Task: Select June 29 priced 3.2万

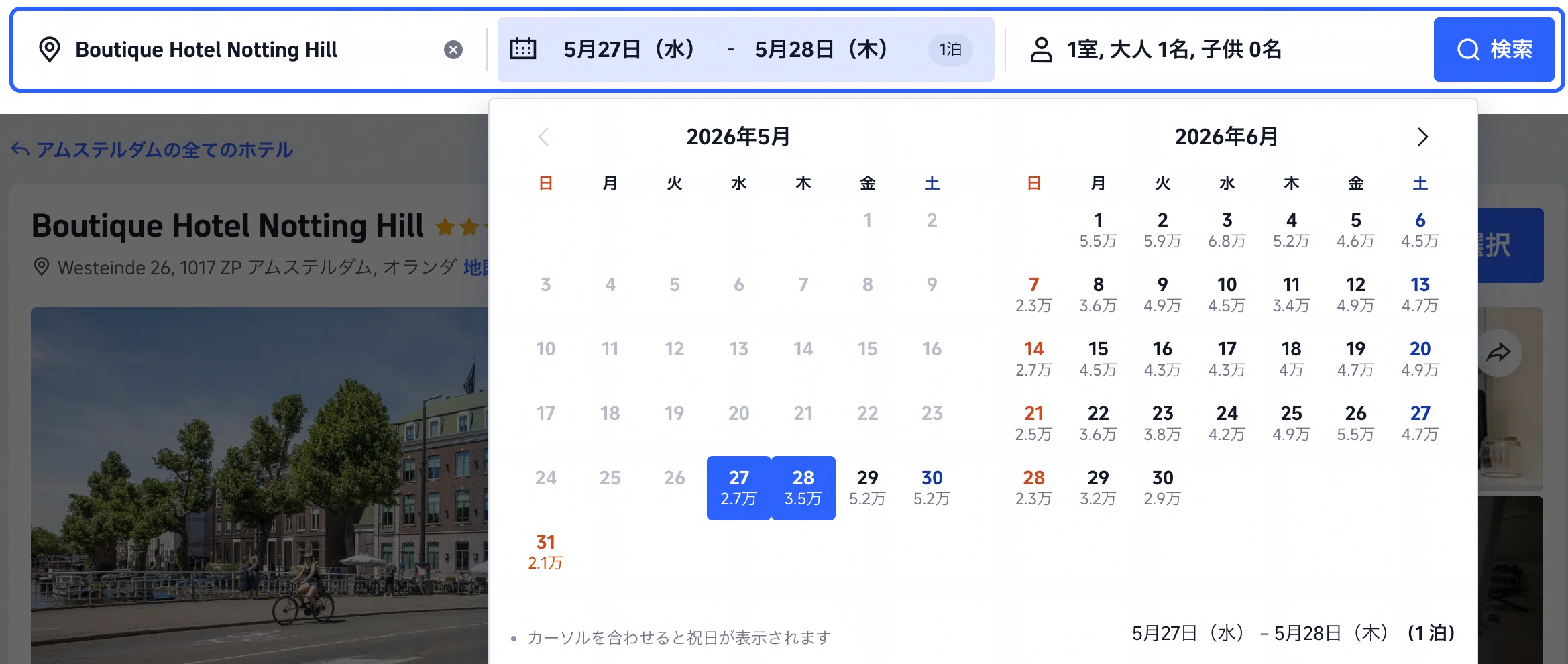Action: click(x=1099, y=488)
